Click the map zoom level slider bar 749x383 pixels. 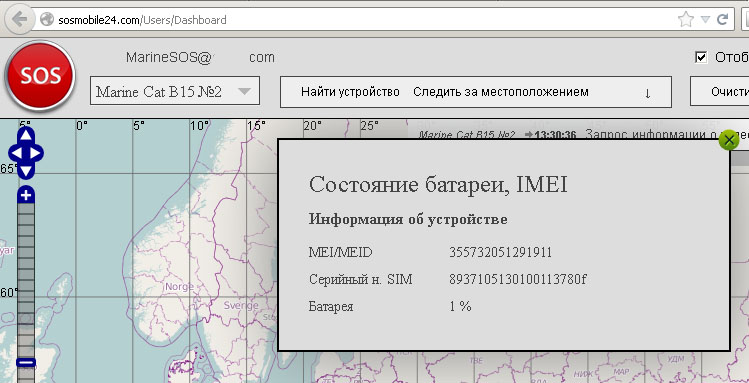[26, 280]
